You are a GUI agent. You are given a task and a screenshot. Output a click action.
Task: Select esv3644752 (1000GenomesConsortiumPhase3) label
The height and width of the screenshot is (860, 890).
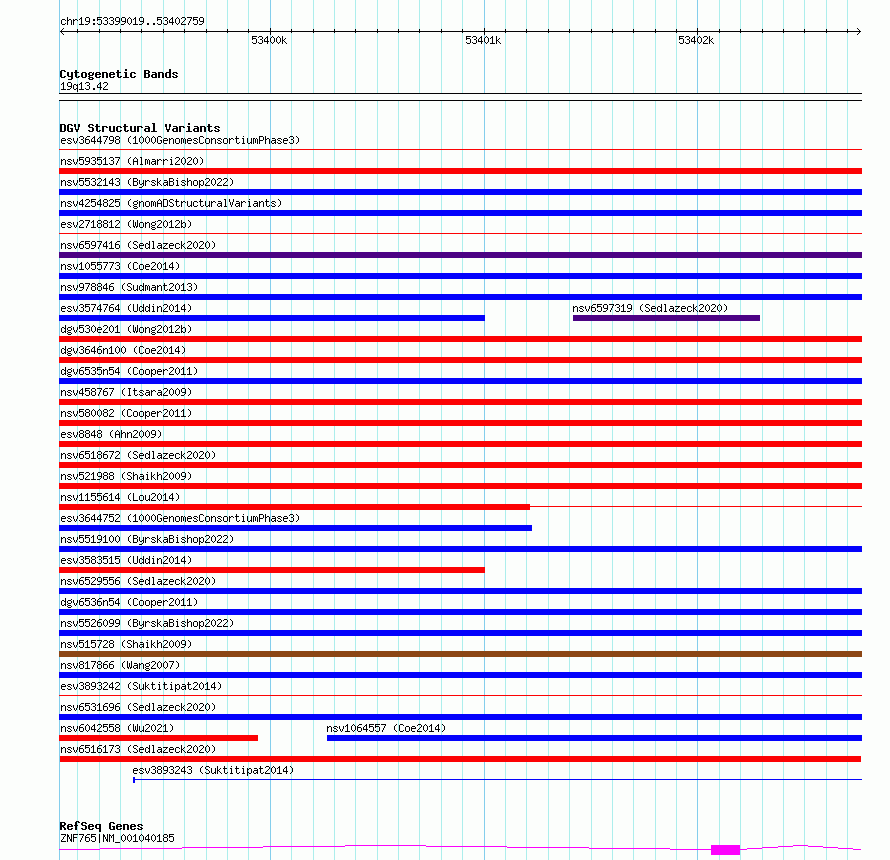click(180, 518)
